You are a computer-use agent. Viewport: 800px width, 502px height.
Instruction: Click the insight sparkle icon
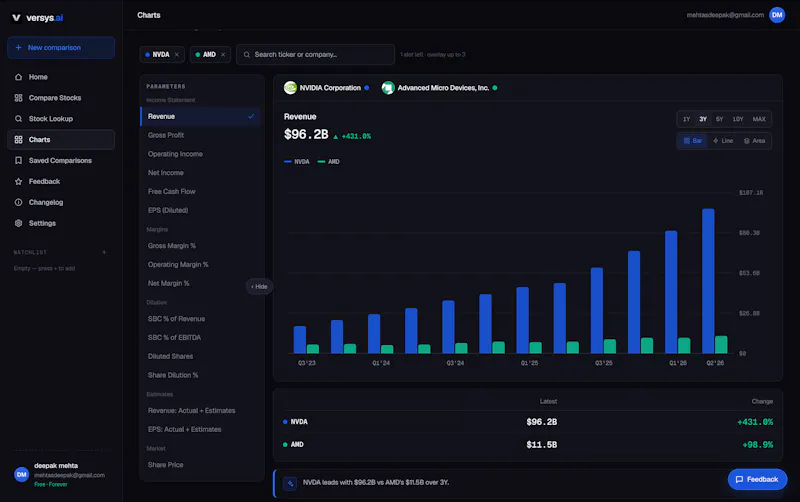290,483
